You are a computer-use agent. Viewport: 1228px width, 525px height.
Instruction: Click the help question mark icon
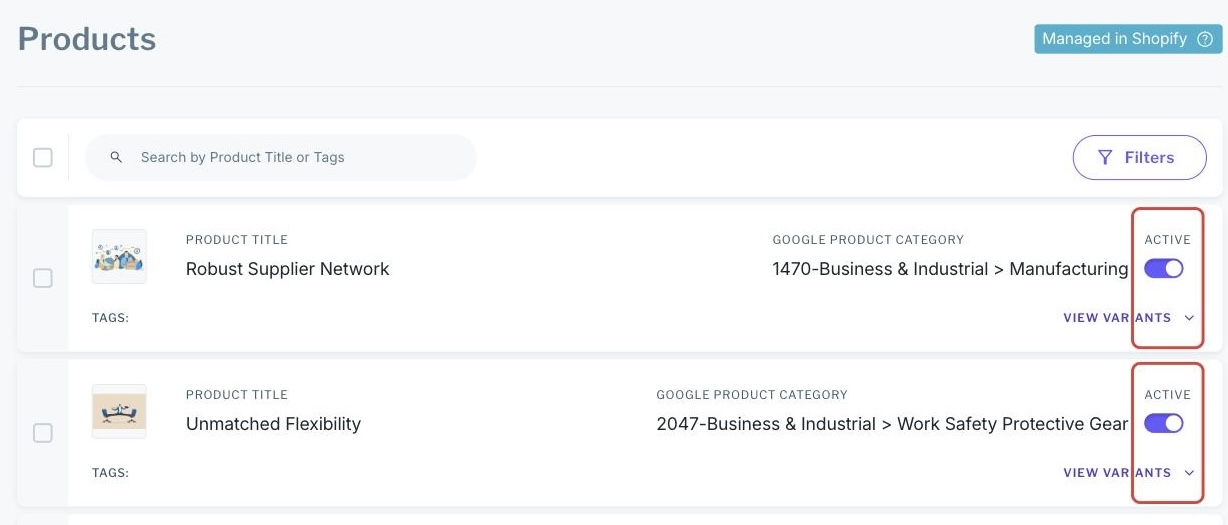pos(1205,39)
